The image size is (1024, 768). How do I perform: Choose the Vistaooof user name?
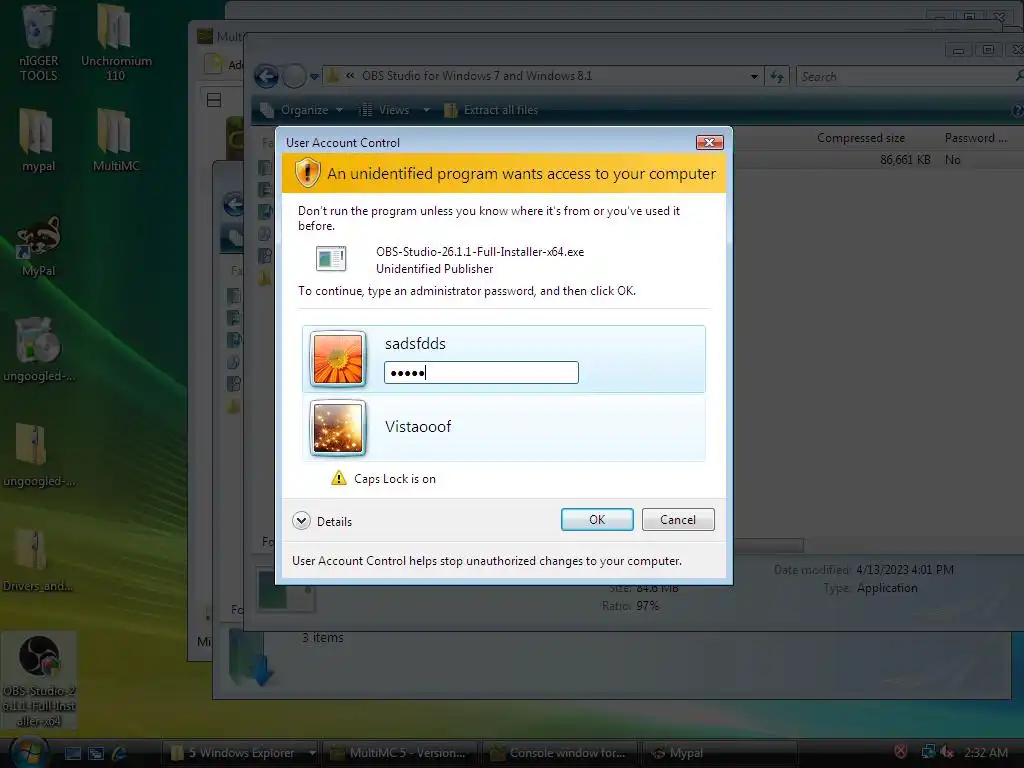coord(418,426)
